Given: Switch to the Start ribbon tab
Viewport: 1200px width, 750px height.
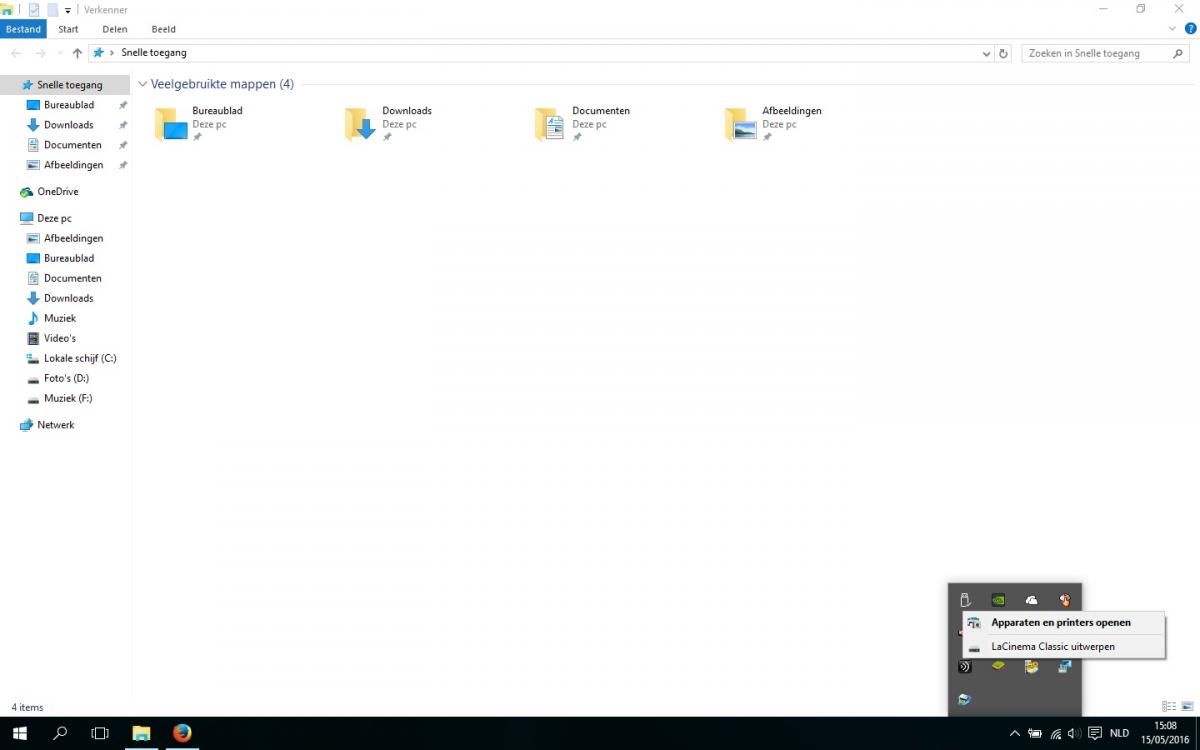Looking at the screenshot, I should (x=68, y=29).
